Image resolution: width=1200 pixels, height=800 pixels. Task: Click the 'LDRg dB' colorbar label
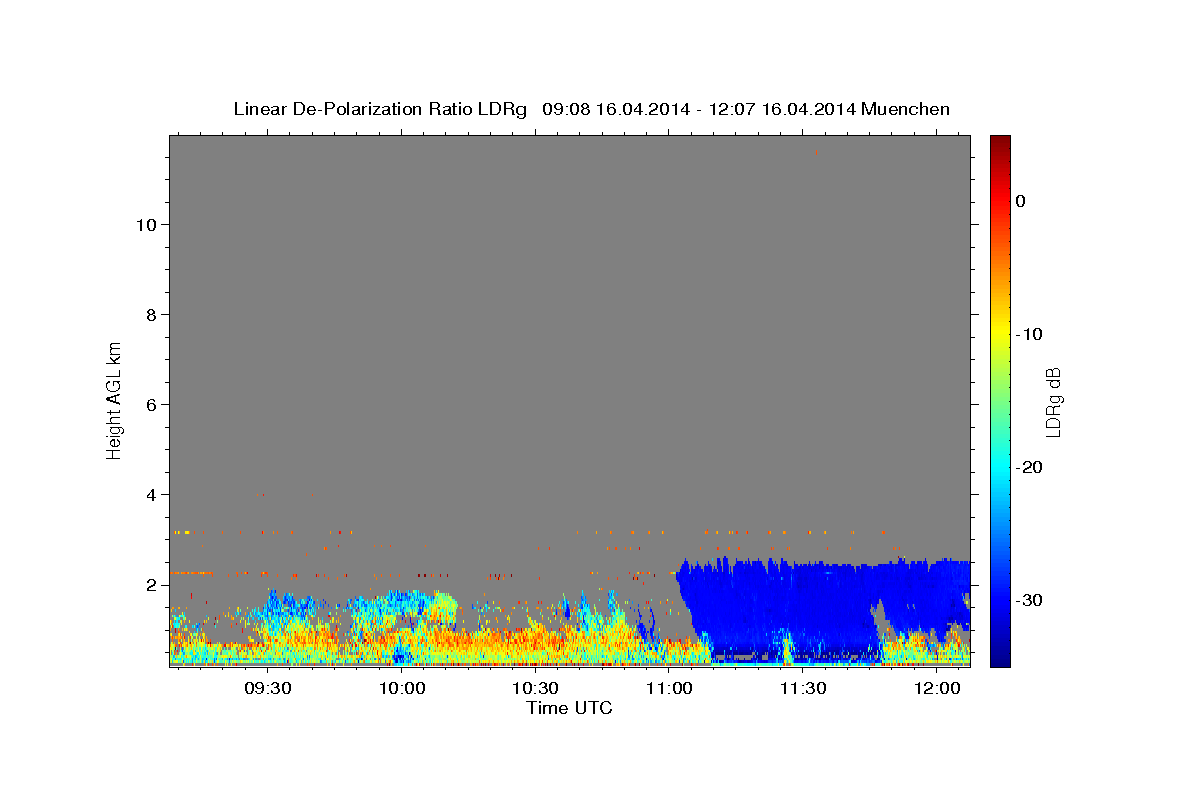point(1053,402)
